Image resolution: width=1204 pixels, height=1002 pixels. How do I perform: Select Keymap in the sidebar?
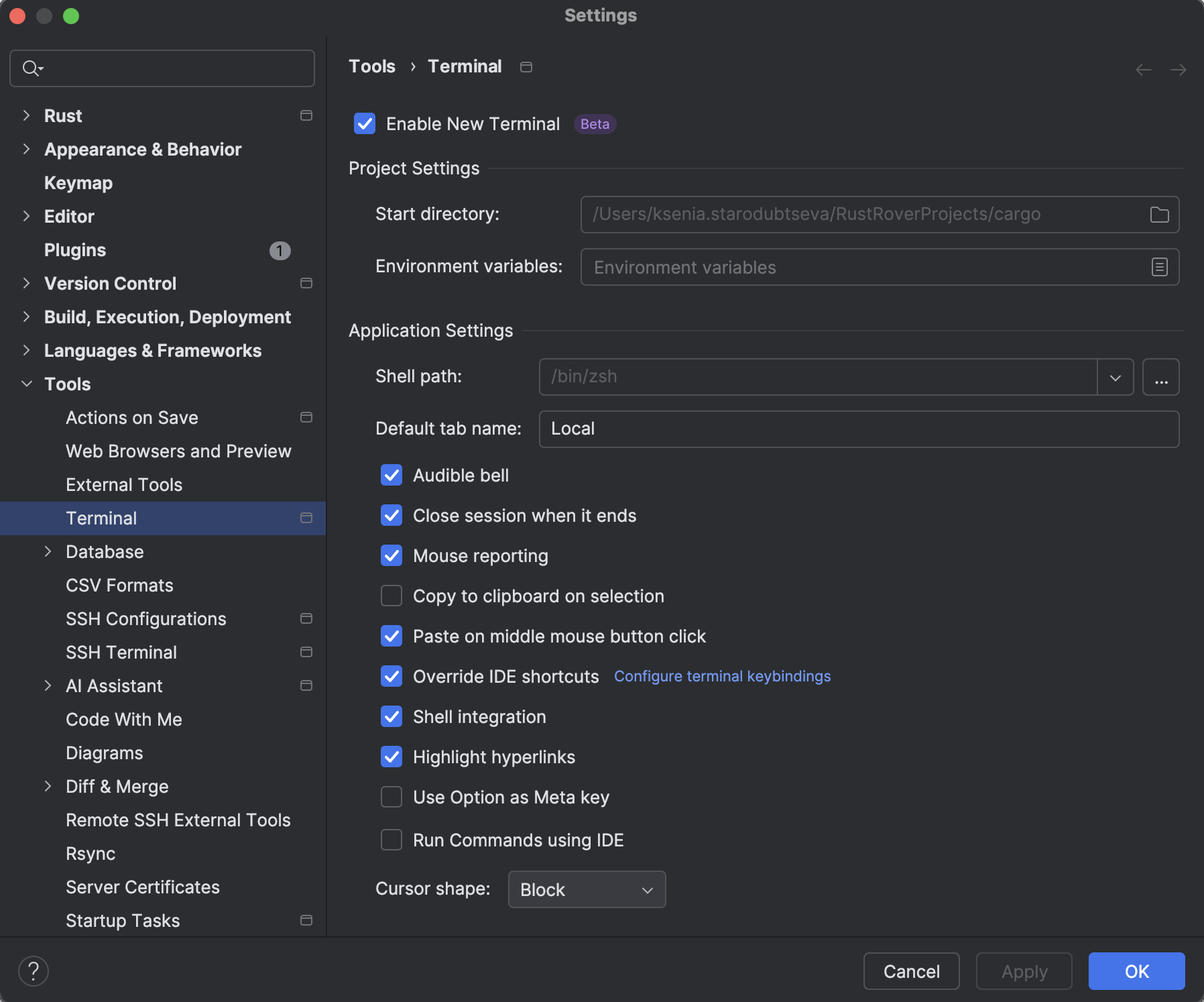(78, 182)
